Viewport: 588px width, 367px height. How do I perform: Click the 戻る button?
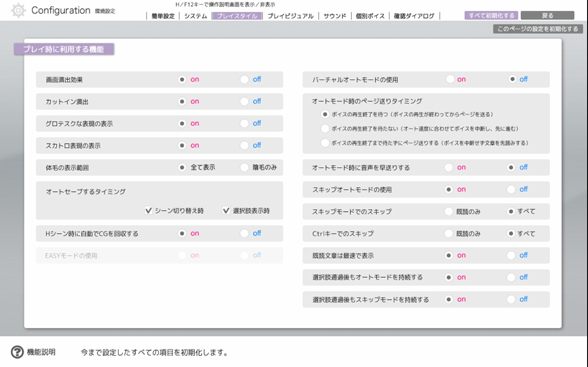(x=548, y=15)
